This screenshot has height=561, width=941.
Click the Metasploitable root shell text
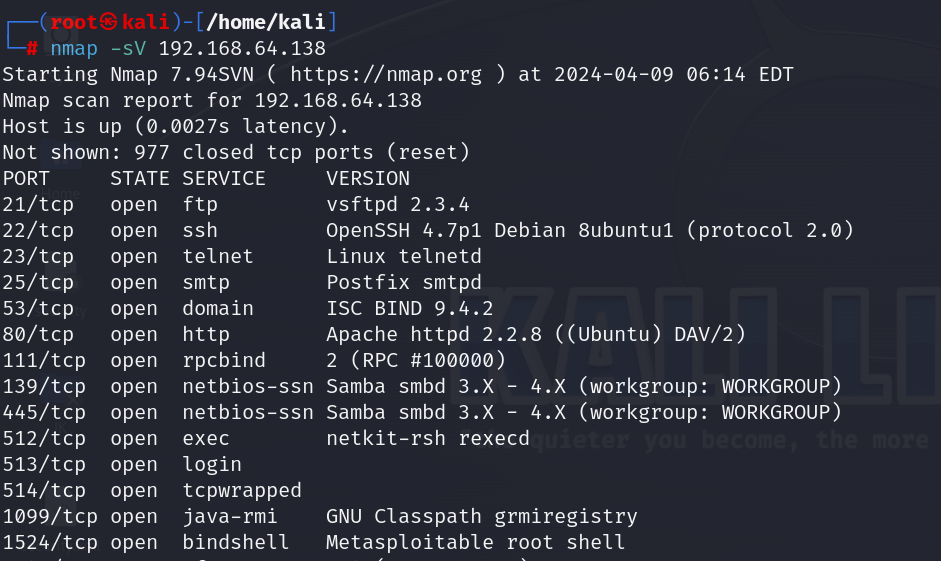click(x=475, y=543)
